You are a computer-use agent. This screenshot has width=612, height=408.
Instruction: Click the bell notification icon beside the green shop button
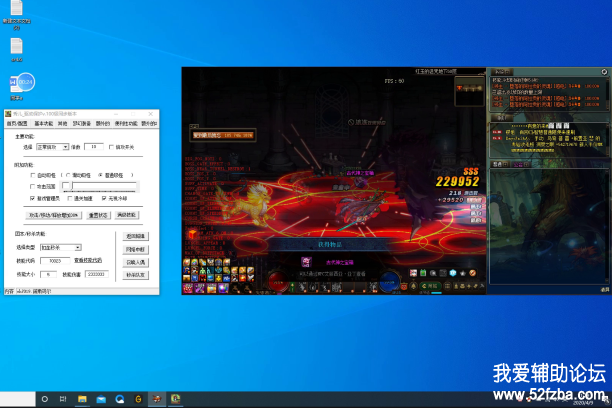pos(413,286)
